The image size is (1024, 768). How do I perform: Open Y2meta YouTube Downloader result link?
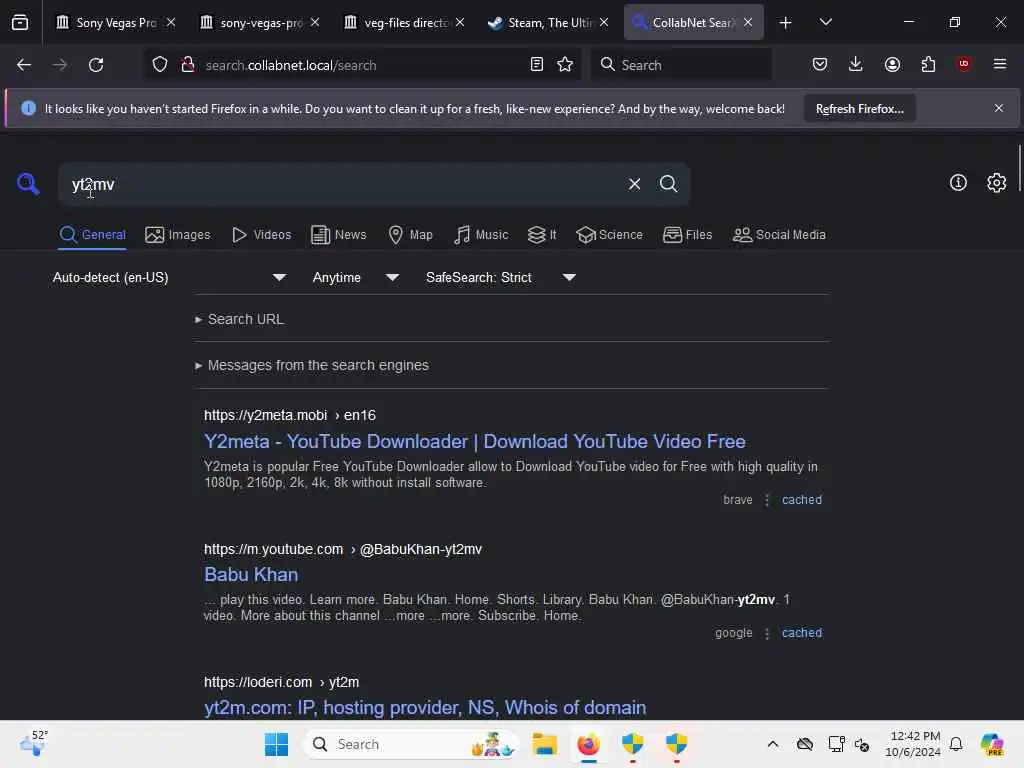475,441
